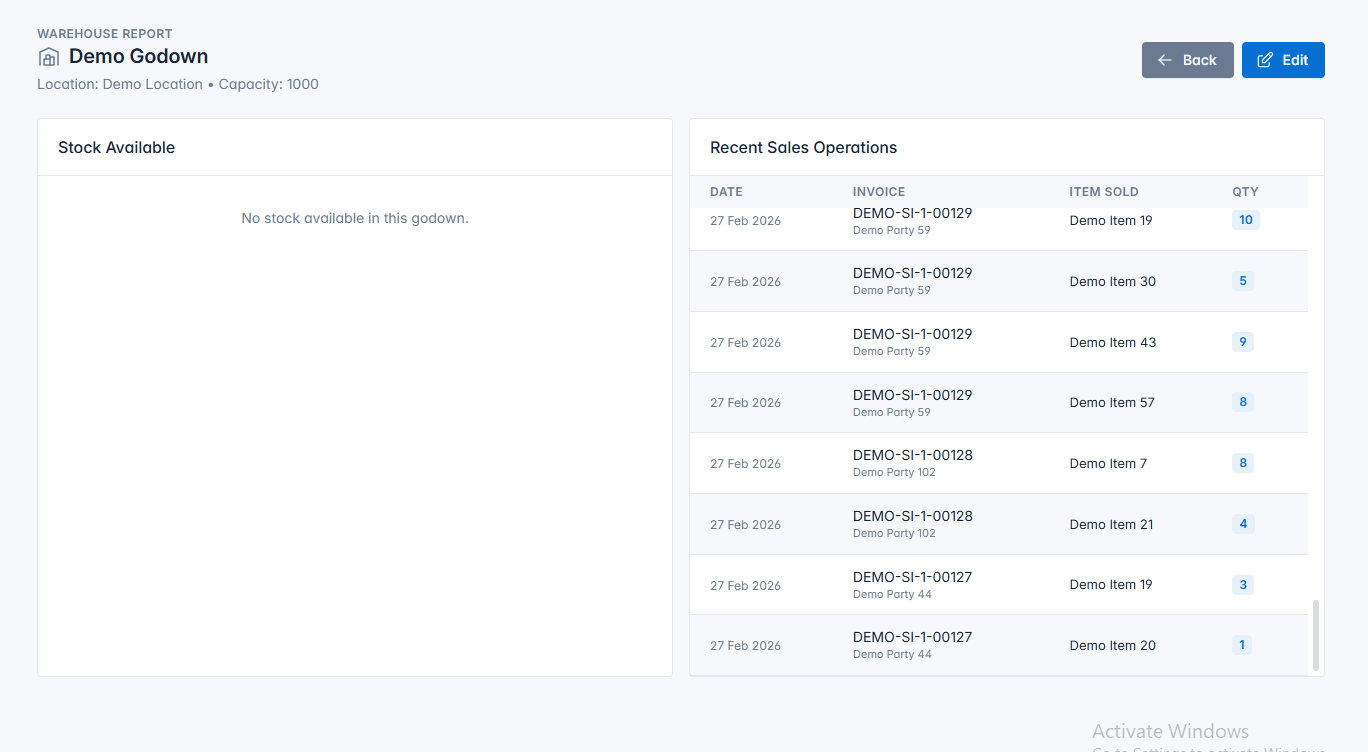Click the 'No stock available in this godown.' message
Viewport: 1368px width, 752px height.
coord(355,218)
